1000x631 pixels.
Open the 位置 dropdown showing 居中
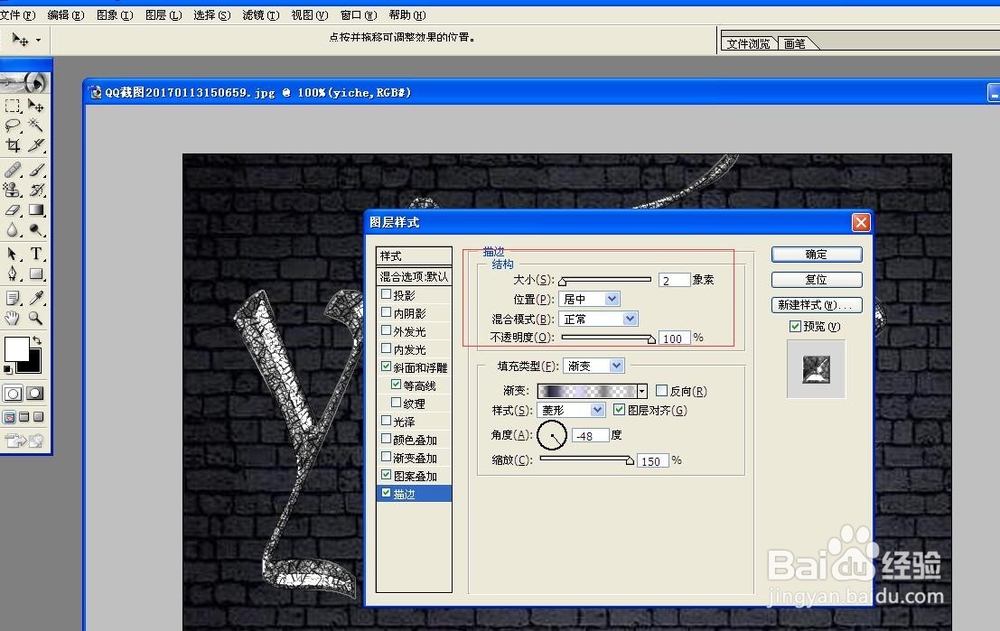[x=589, y=299]
